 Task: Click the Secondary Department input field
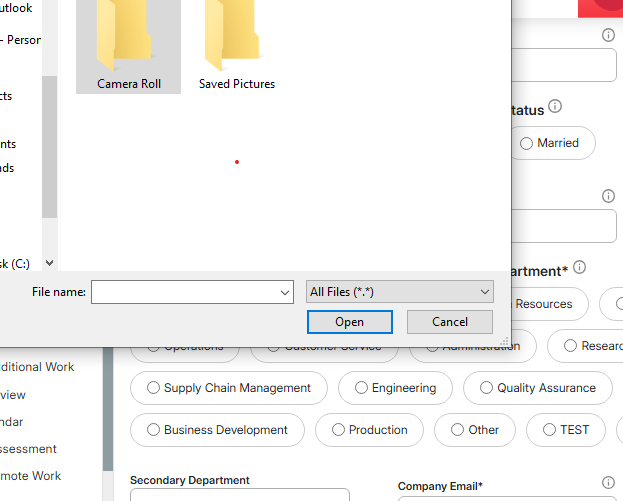[240, 495]
